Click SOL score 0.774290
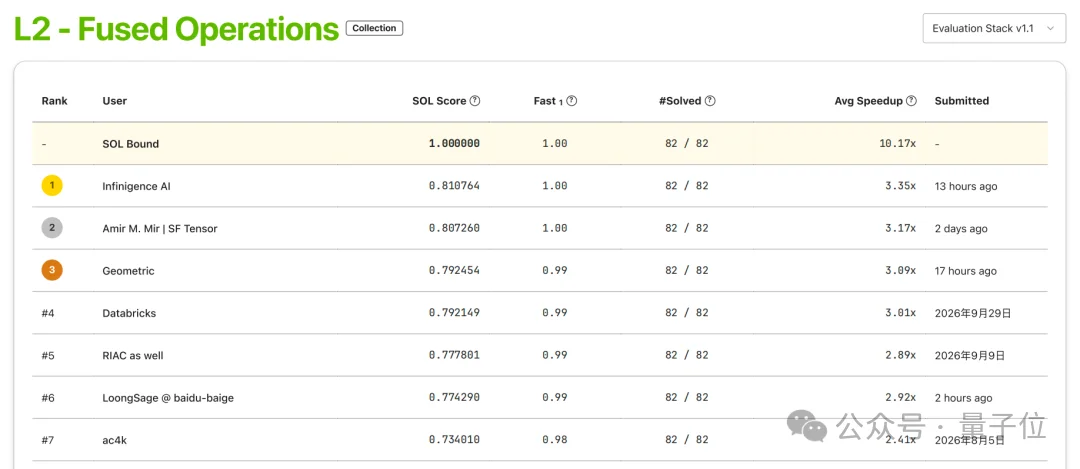1080x469 pixels. (x=454, y=398)
